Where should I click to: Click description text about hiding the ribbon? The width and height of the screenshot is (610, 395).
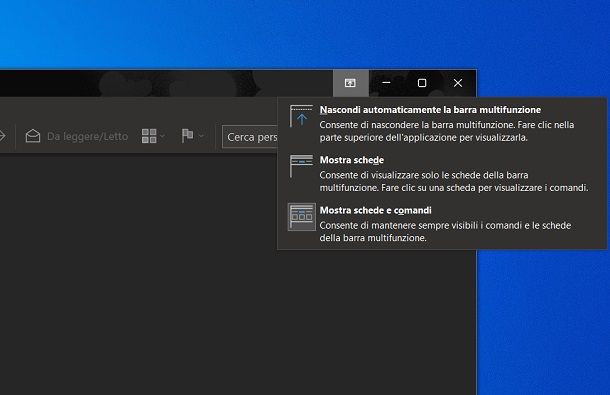coord(447,131)
